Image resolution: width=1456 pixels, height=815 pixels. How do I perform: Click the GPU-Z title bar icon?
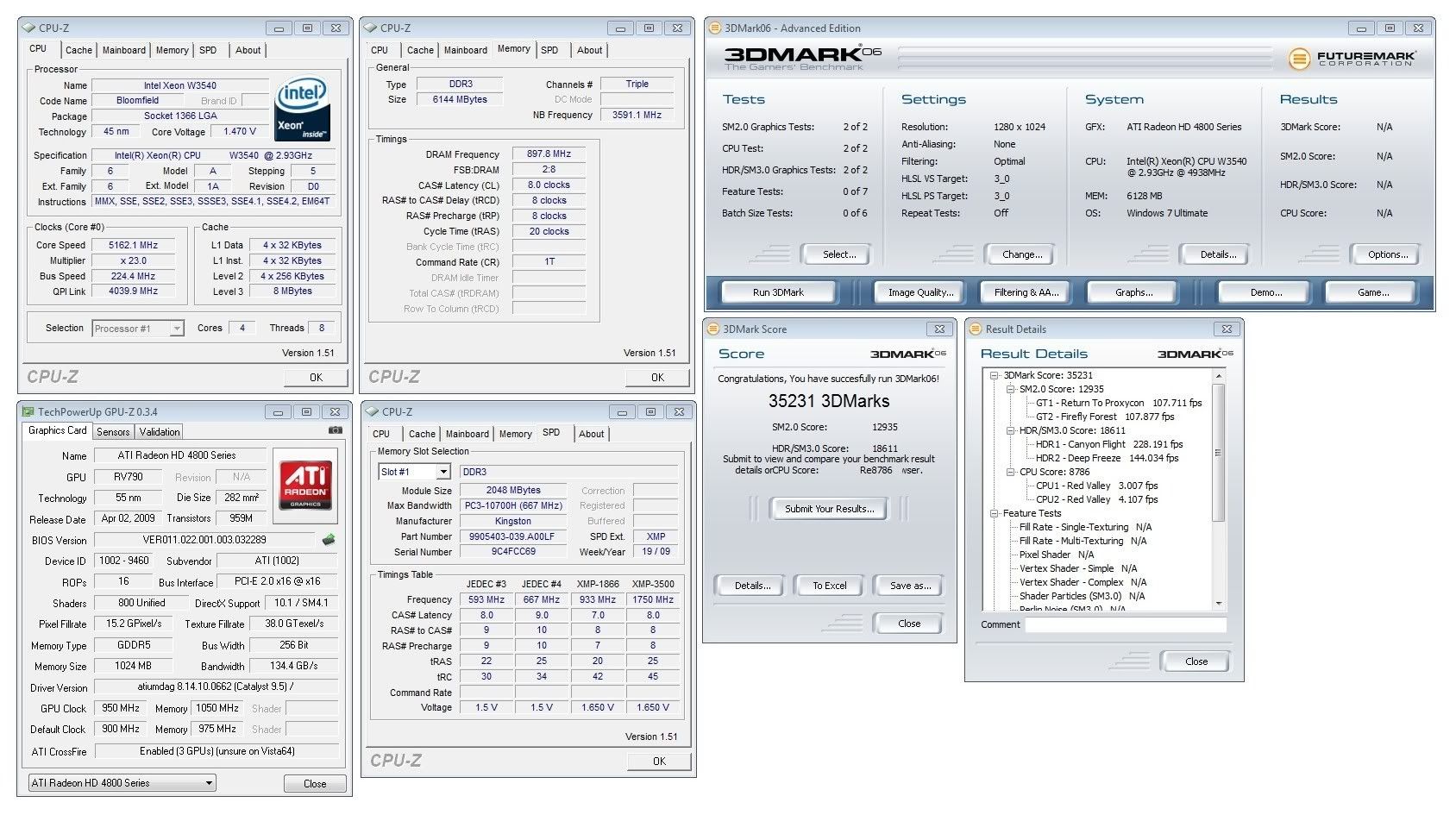tap(28, 412)
